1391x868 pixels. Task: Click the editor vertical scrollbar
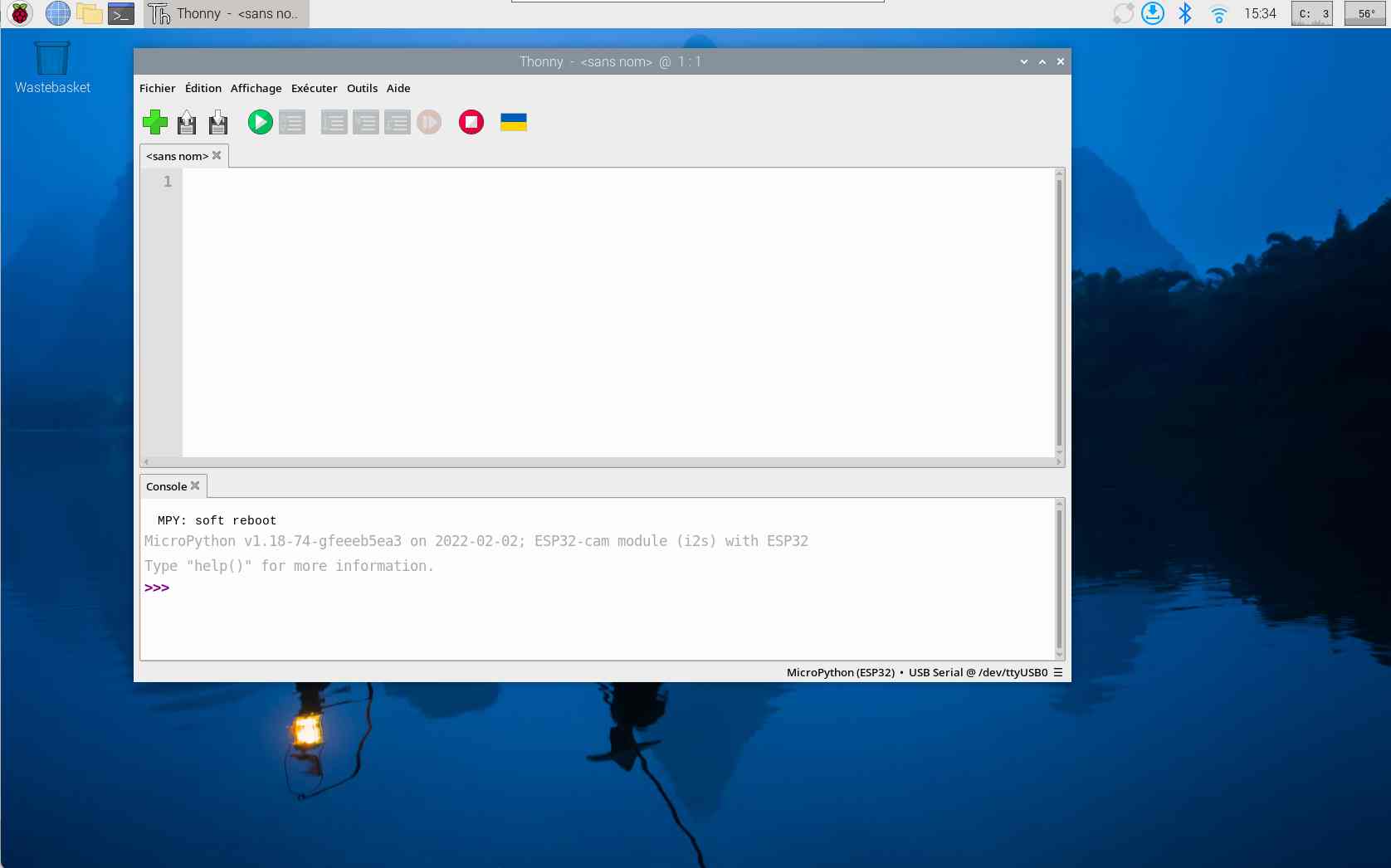pos(1059,312)
